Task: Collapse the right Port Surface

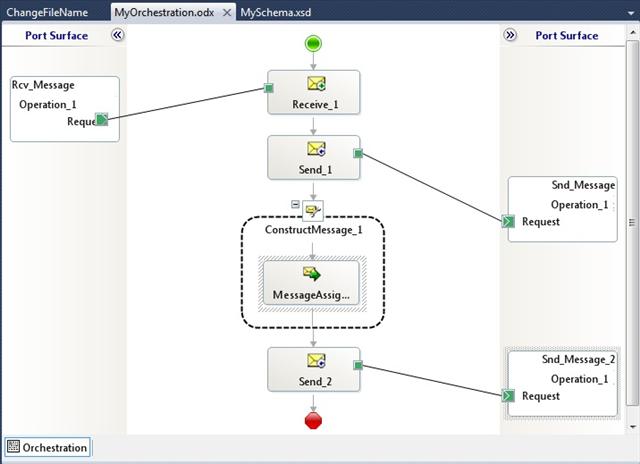Action: coord(510,35)
